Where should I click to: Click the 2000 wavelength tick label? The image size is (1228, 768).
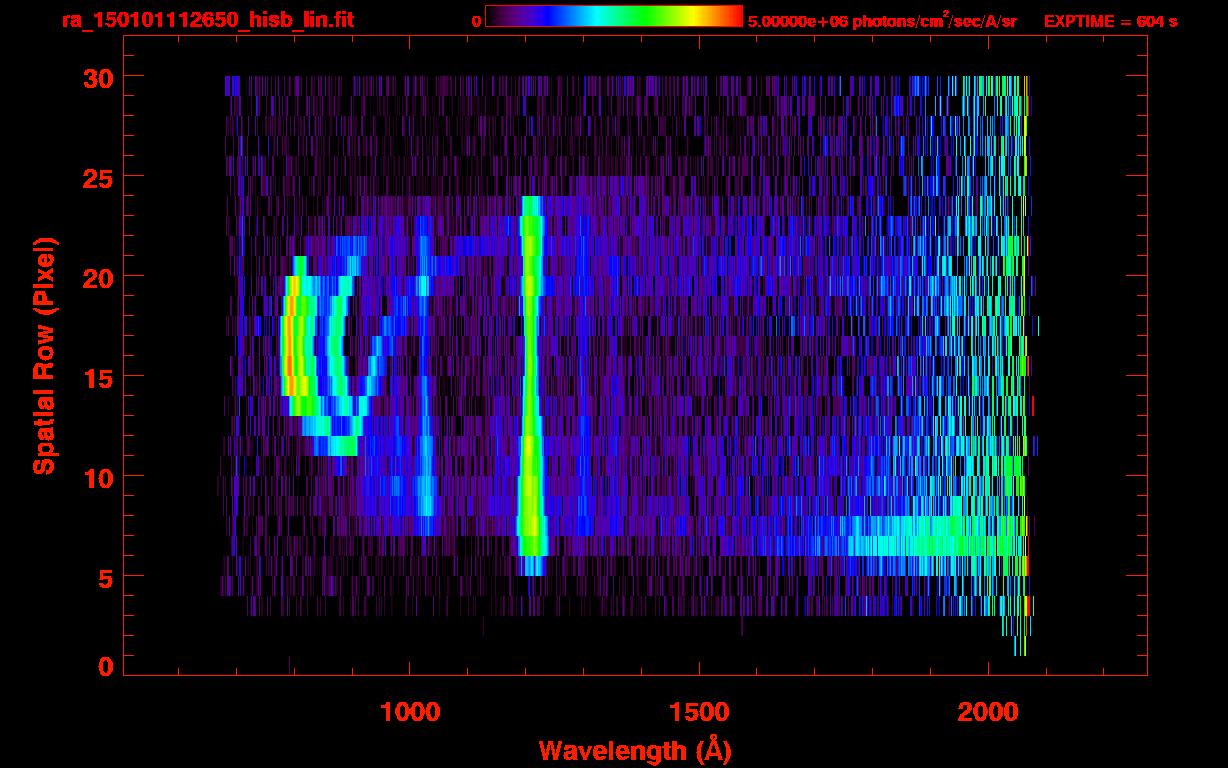click(x=988, y=711)
